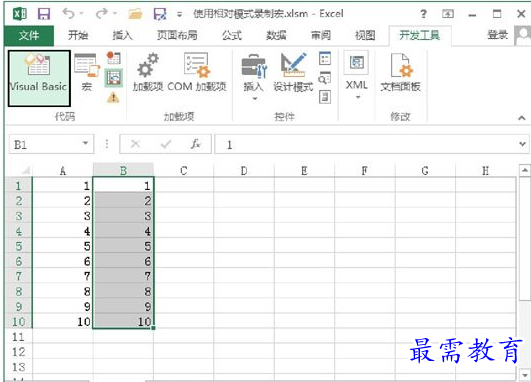Select column B header
Image resolution: width=531 pixels, height=382 pixels.
(x=123, y=170)
